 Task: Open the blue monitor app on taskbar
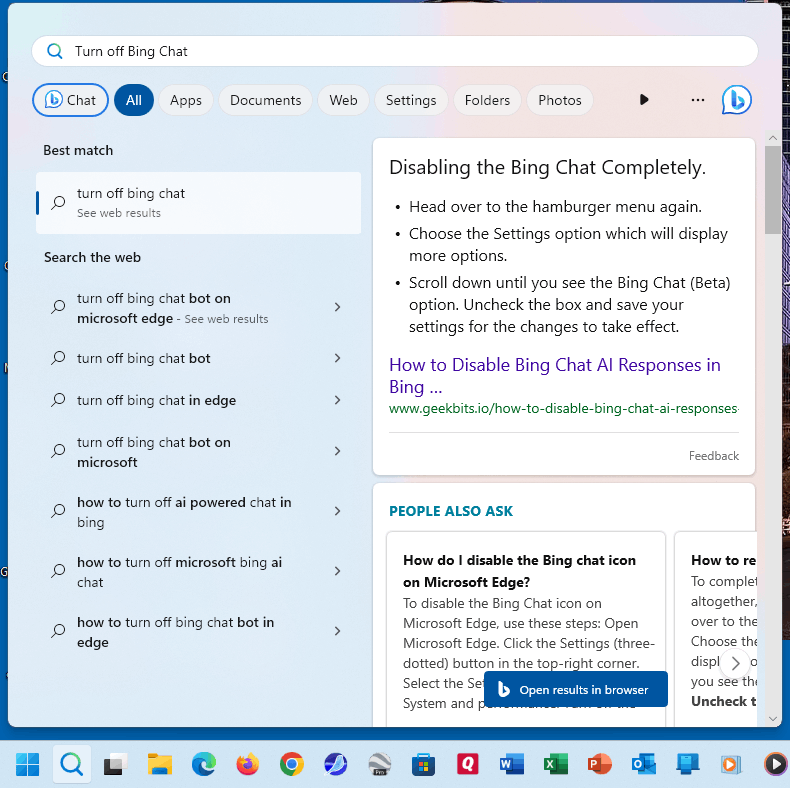click(x=687, y=765)
